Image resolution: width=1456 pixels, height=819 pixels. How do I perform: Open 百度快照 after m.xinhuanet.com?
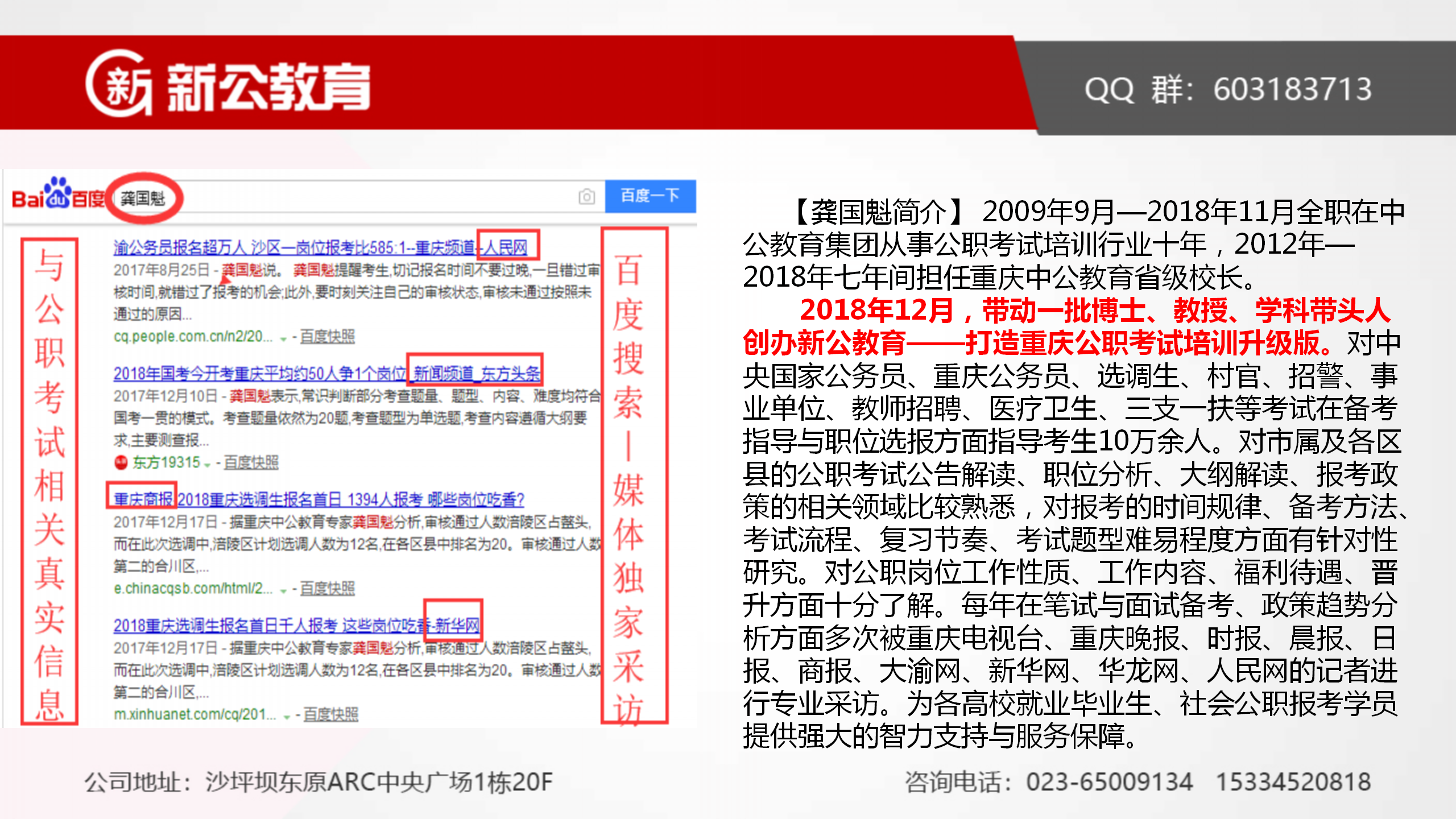[x=330, y=715]
